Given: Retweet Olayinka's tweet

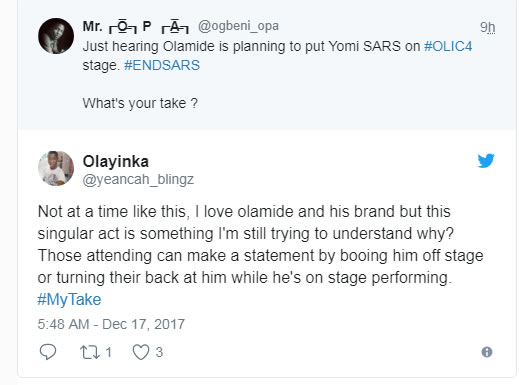Looking at the screenshot, I should [x=90, y=352].
